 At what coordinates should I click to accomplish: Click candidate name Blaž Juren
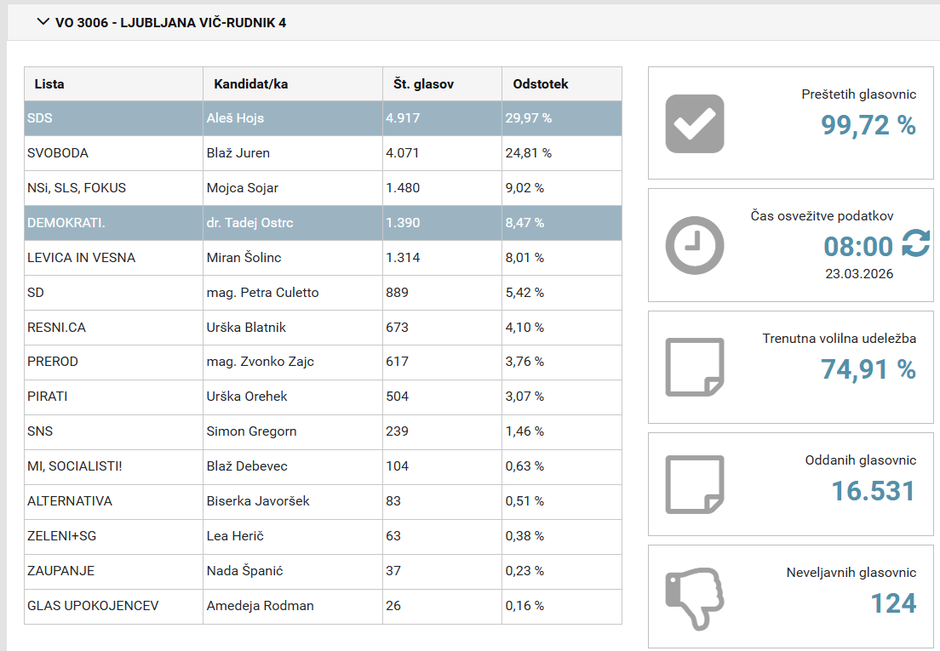point(238,153)
